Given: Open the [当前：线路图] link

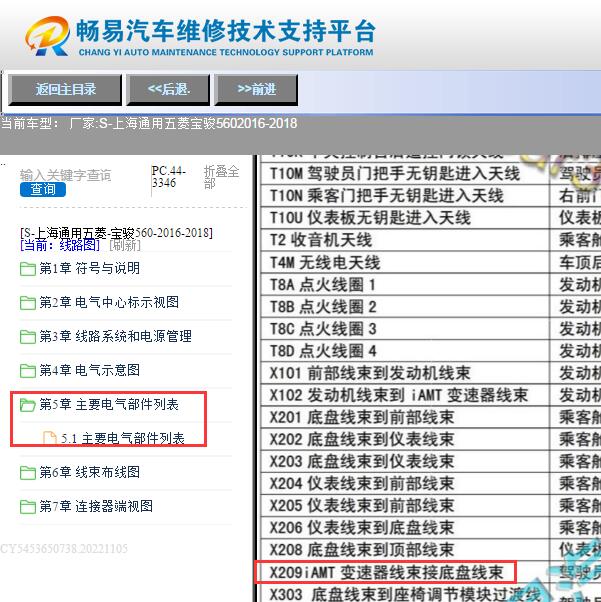Looking at the screenshot, I should tap(60, 245).
